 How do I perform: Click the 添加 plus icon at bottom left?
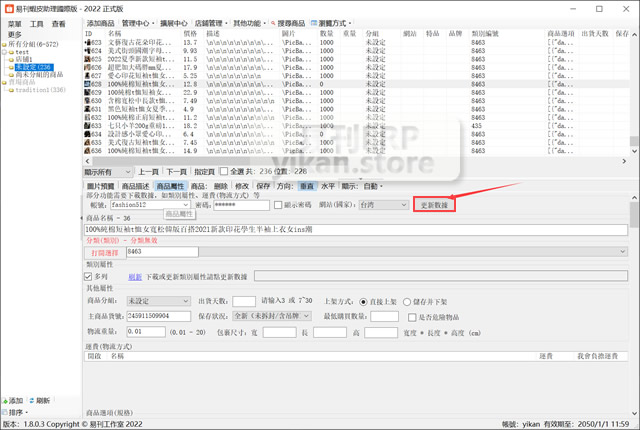click(x=7, y=400)
